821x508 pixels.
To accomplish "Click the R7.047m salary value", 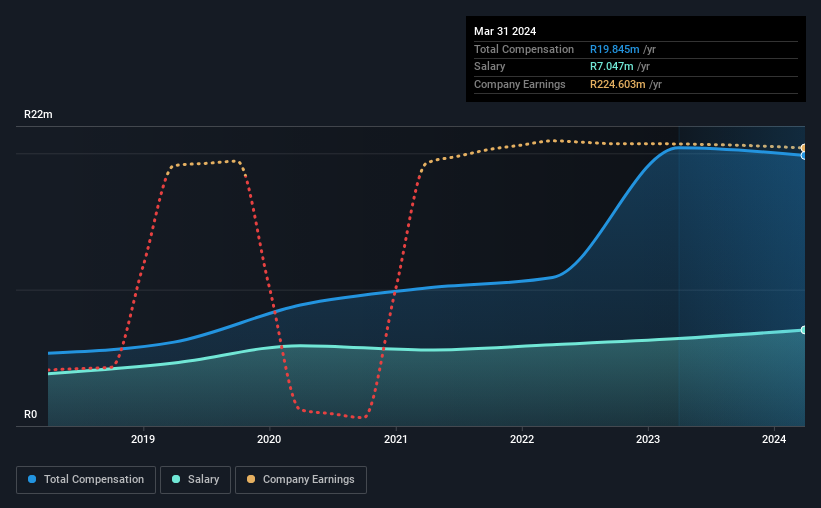I will [612, 67].
